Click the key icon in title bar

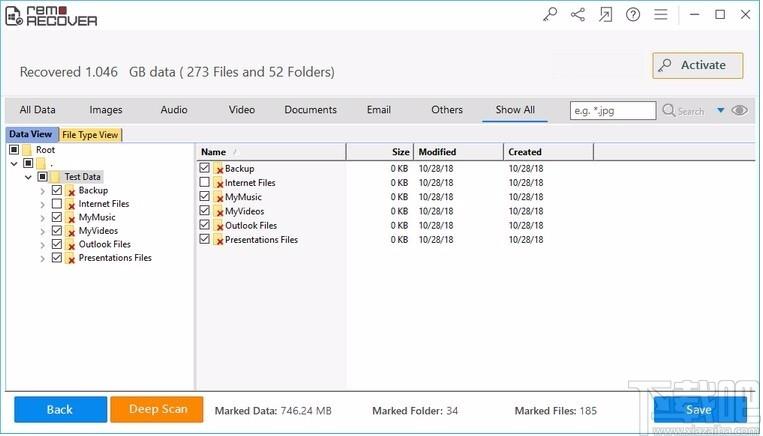(x=551, y=15)
